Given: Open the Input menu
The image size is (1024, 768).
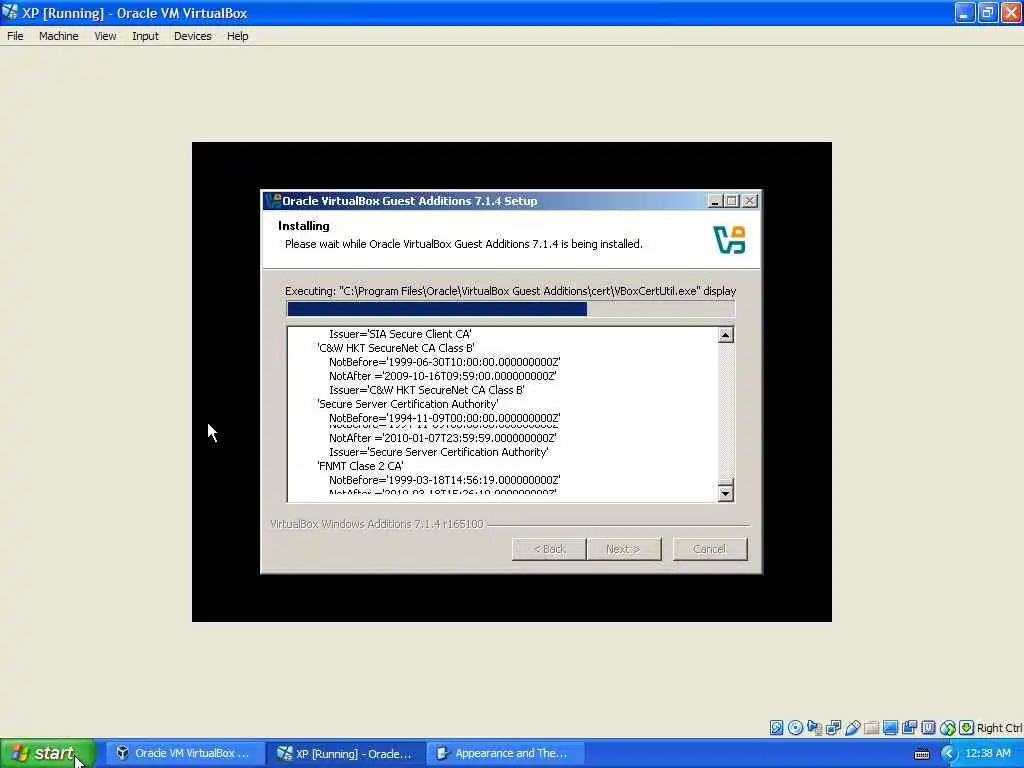Looking at the screenshot, I should (x=145, y=36).
